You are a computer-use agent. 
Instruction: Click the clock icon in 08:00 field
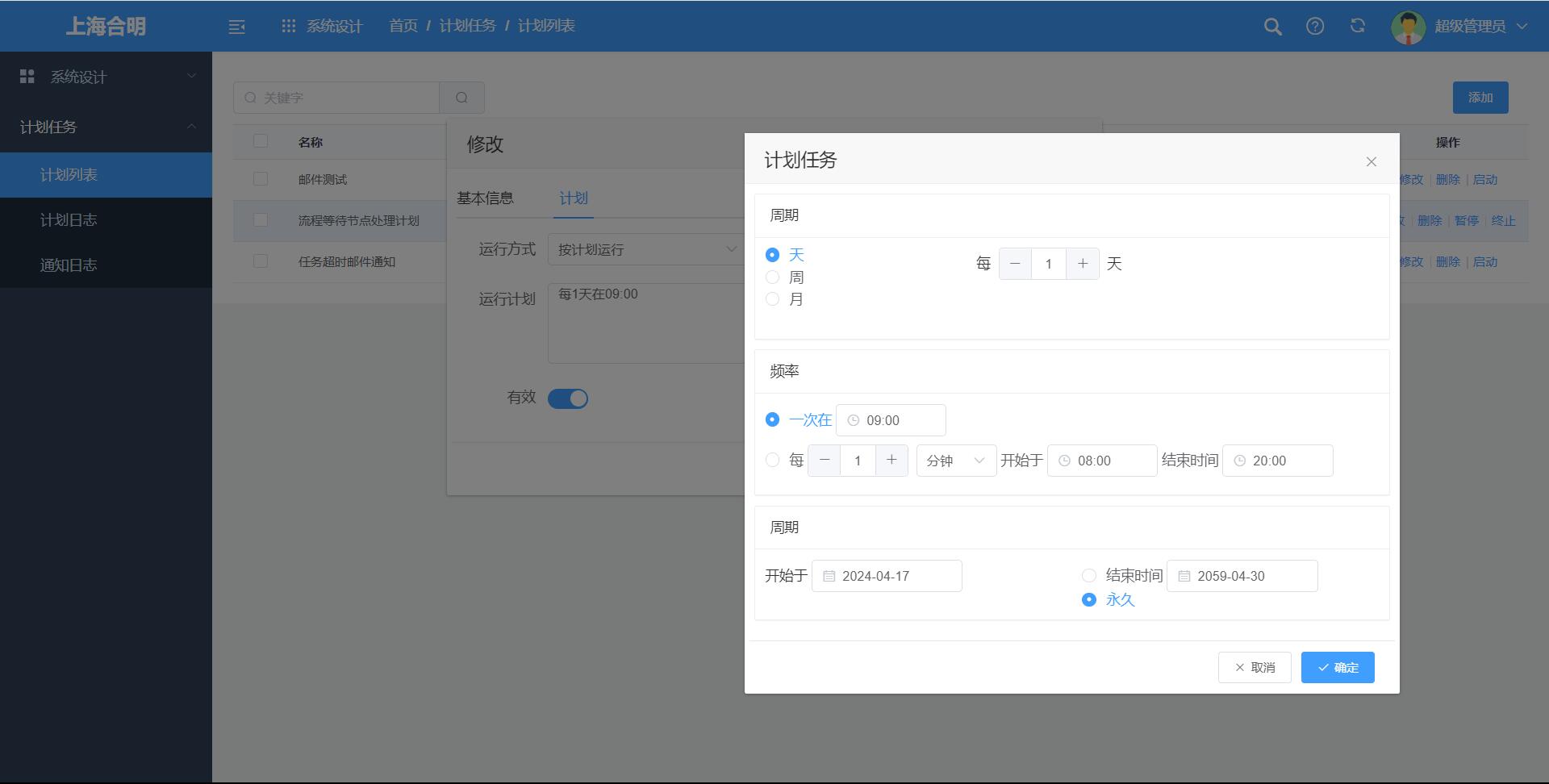coord(1064,461)
